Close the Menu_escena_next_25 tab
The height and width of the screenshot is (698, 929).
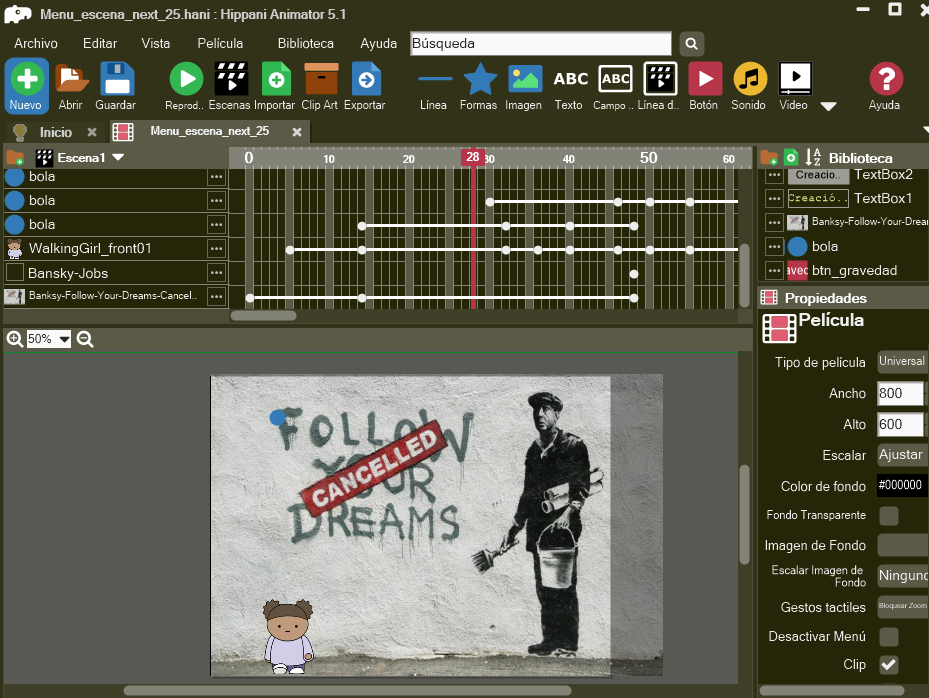pyautogui.click(x=297, y=132)
